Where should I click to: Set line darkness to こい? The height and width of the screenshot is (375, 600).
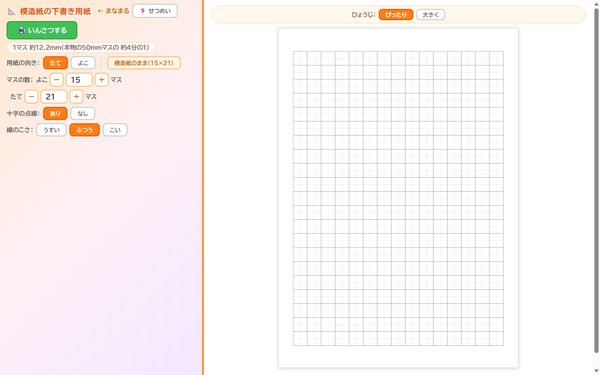click(x=115, y=130)
